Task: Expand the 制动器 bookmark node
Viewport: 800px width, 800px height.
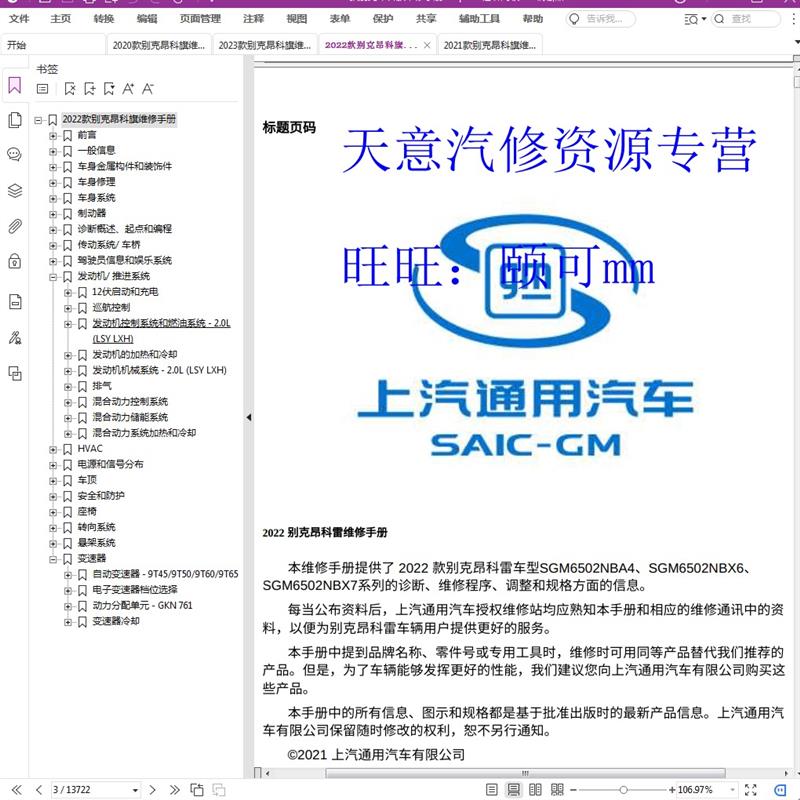Action: pos(53,214)
